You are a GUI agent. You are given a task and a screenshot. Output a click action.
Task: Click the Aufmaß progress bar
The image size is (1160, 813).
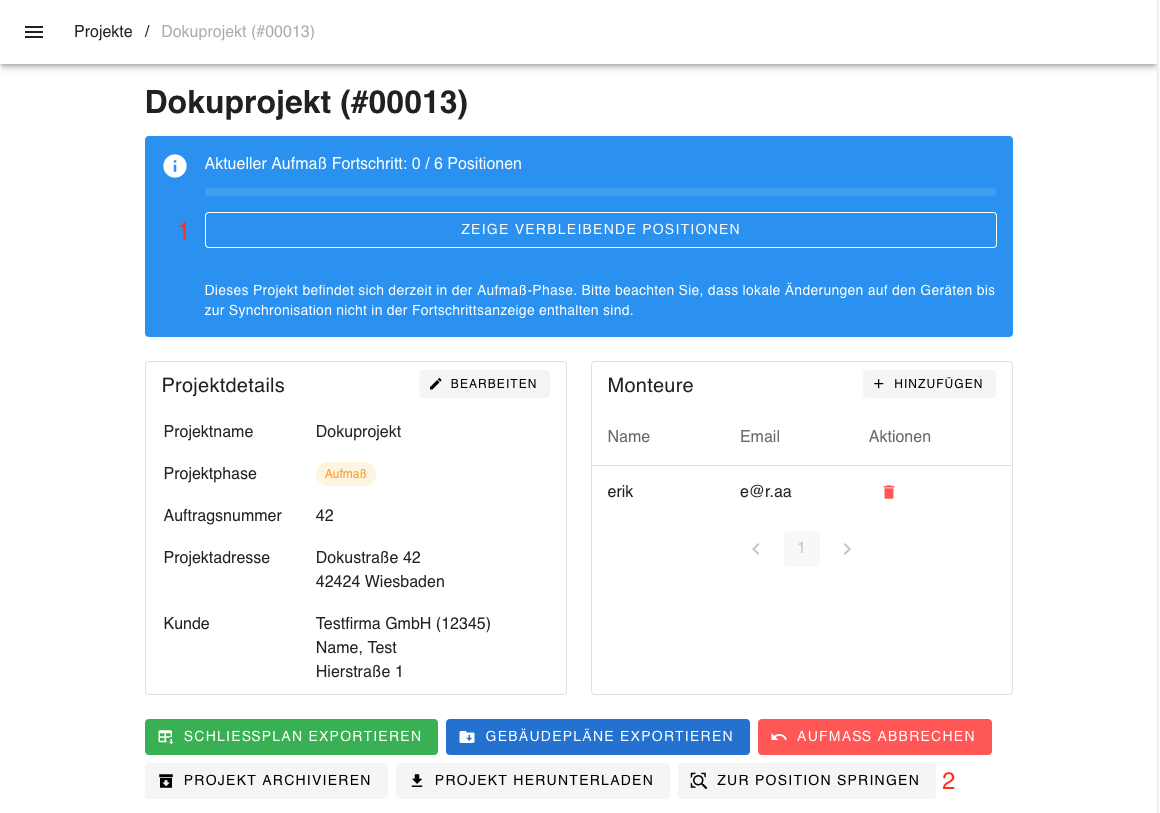coord(600,192)
